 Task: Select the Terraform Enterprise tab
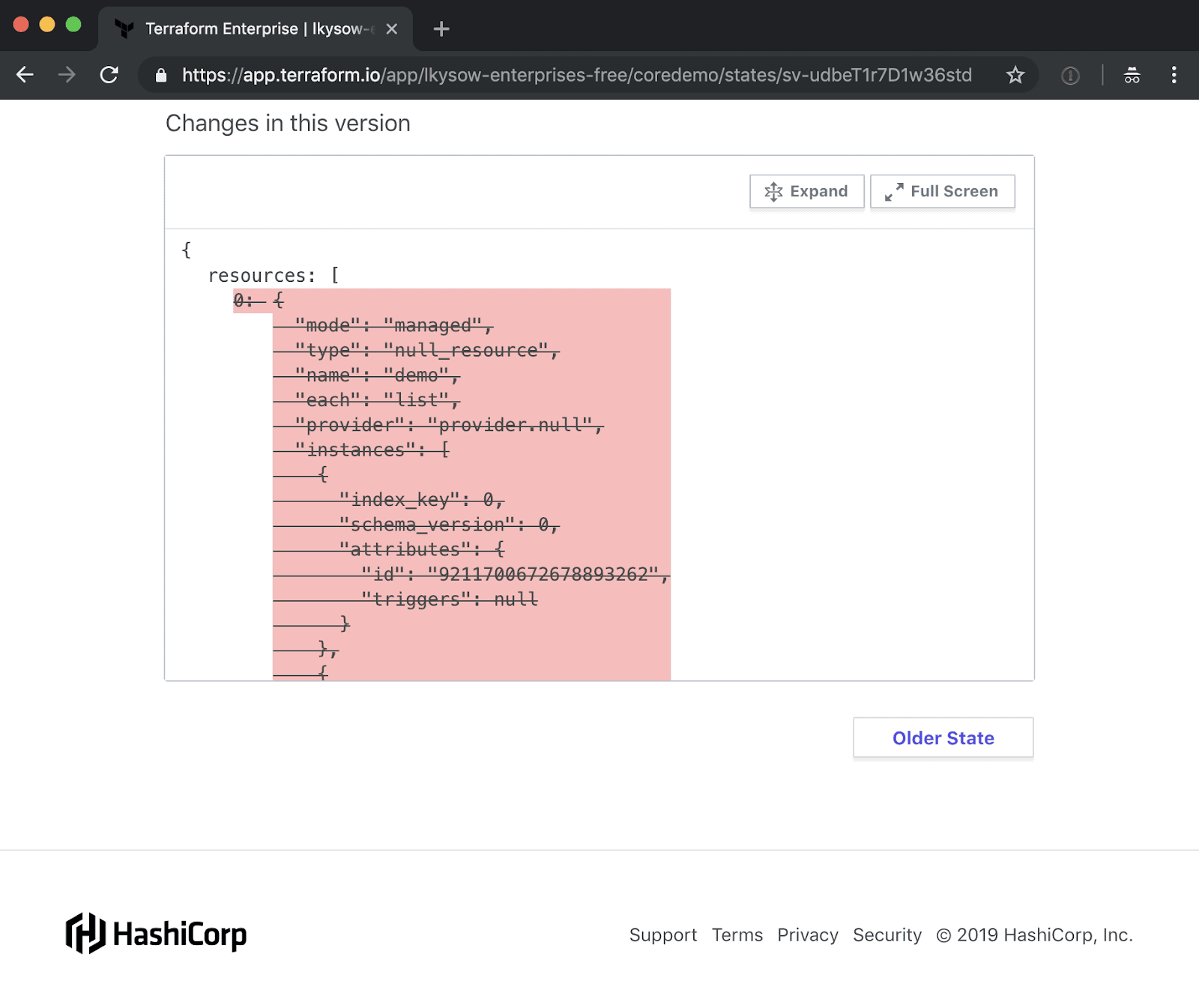click(x=247, y=29)
